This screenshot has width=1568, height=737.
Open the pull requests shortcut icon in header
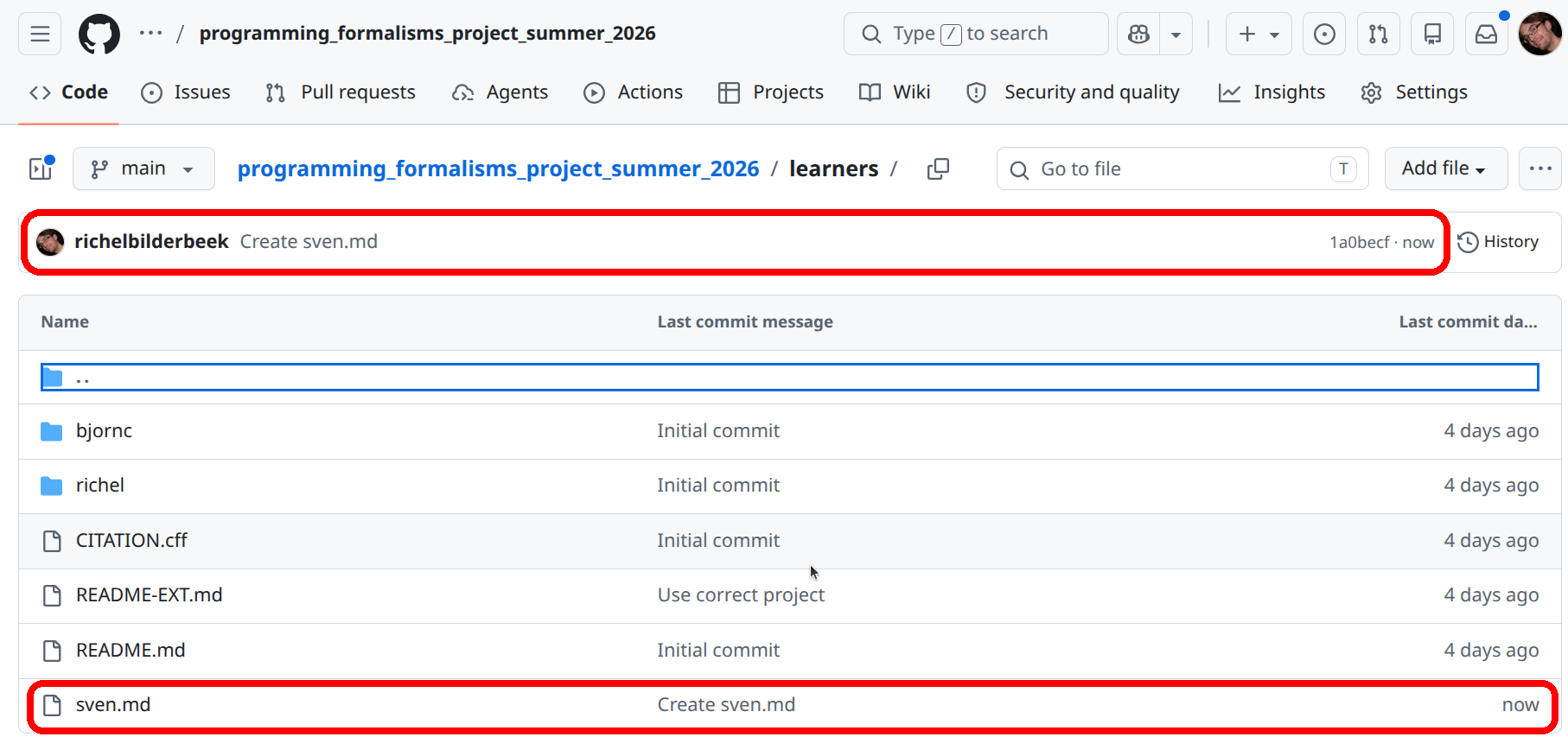coord(1378,35)
